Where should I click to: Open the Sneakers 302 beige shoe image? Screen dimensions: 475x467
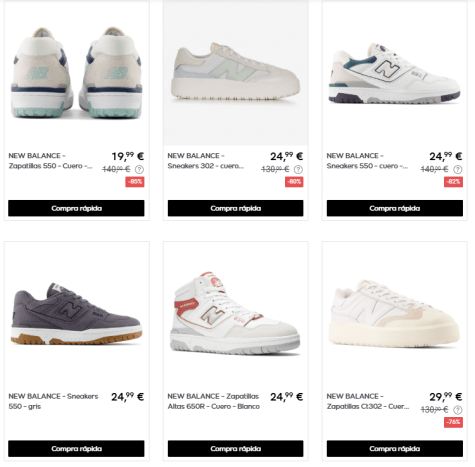236,73
